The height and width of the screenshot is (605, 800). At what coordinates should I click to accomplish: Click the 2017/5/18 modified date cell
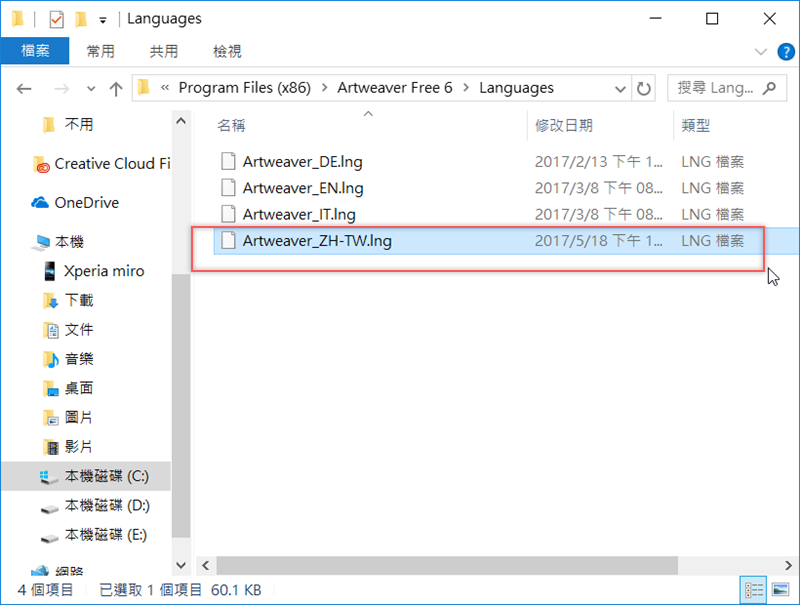598,241
